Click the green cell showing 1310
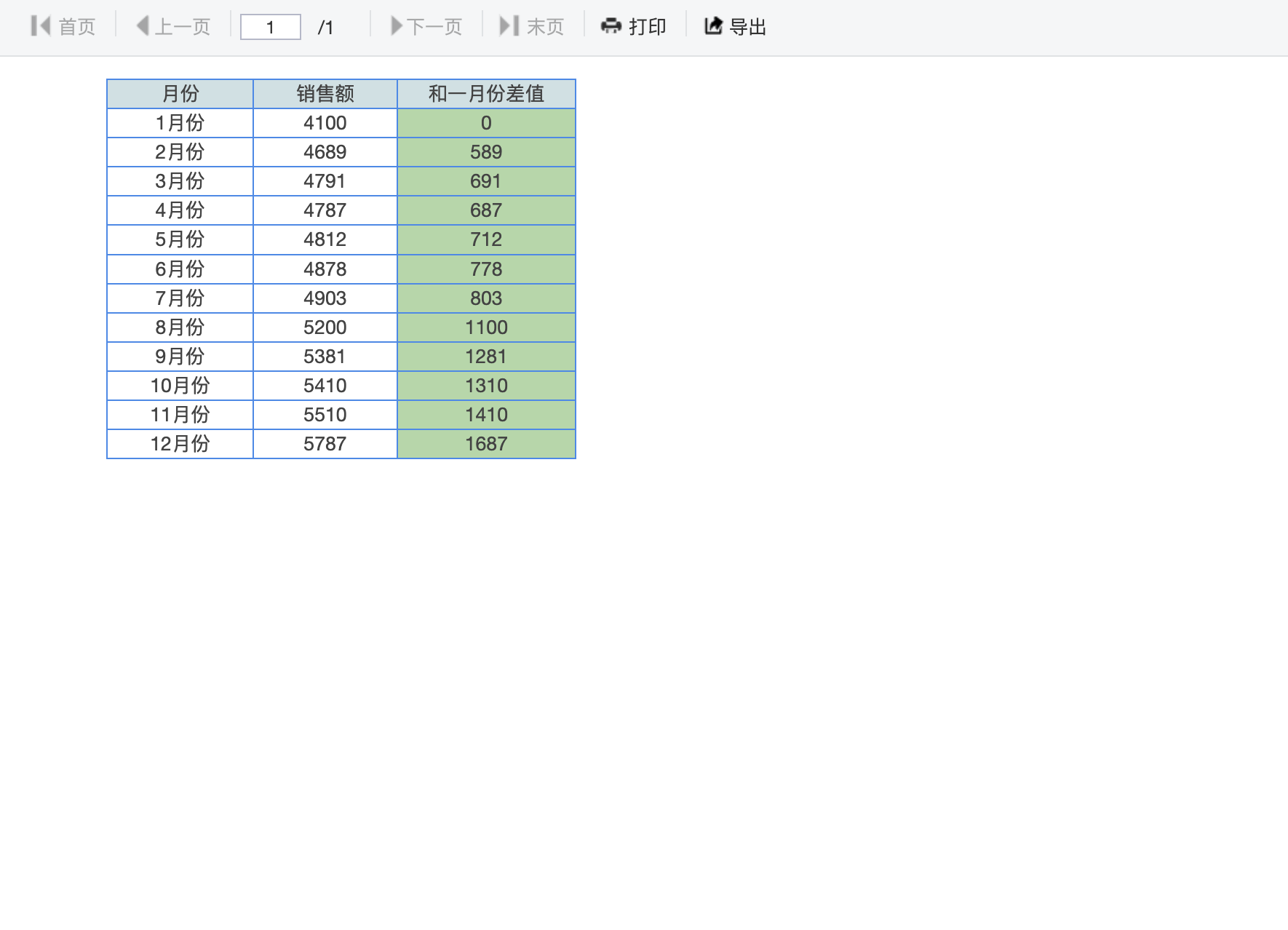Screen dimensions: 1288x930 click(x=486, y=386)
